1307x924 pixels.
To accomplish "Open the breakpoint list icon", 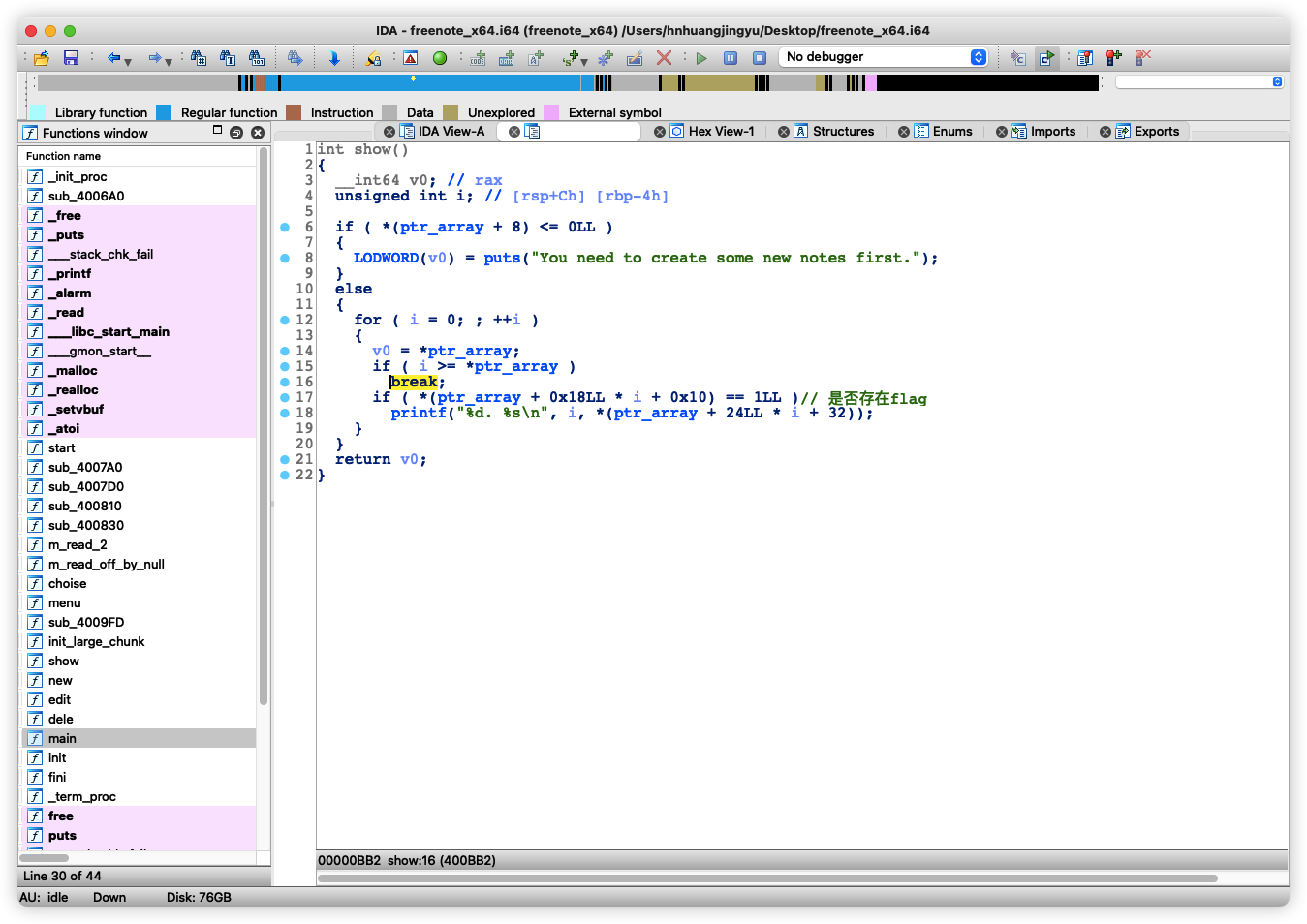I will 1085,58.
